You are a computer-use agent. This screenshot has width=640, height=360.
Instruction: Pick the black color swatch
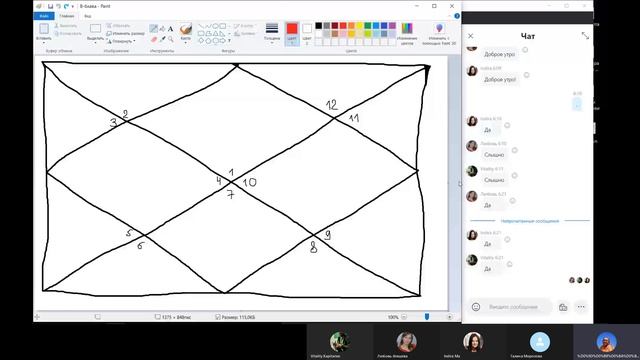point(318,26)
